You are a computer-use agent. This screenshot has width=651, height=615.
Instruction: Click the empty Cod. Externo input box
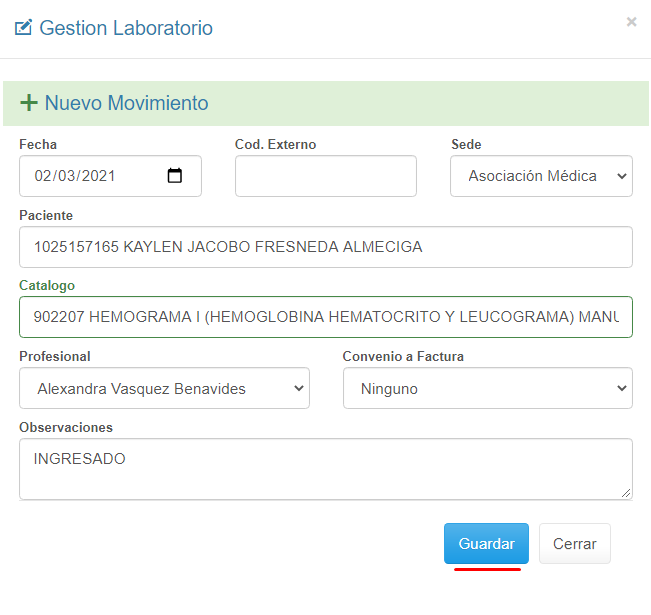pos(325,176)
